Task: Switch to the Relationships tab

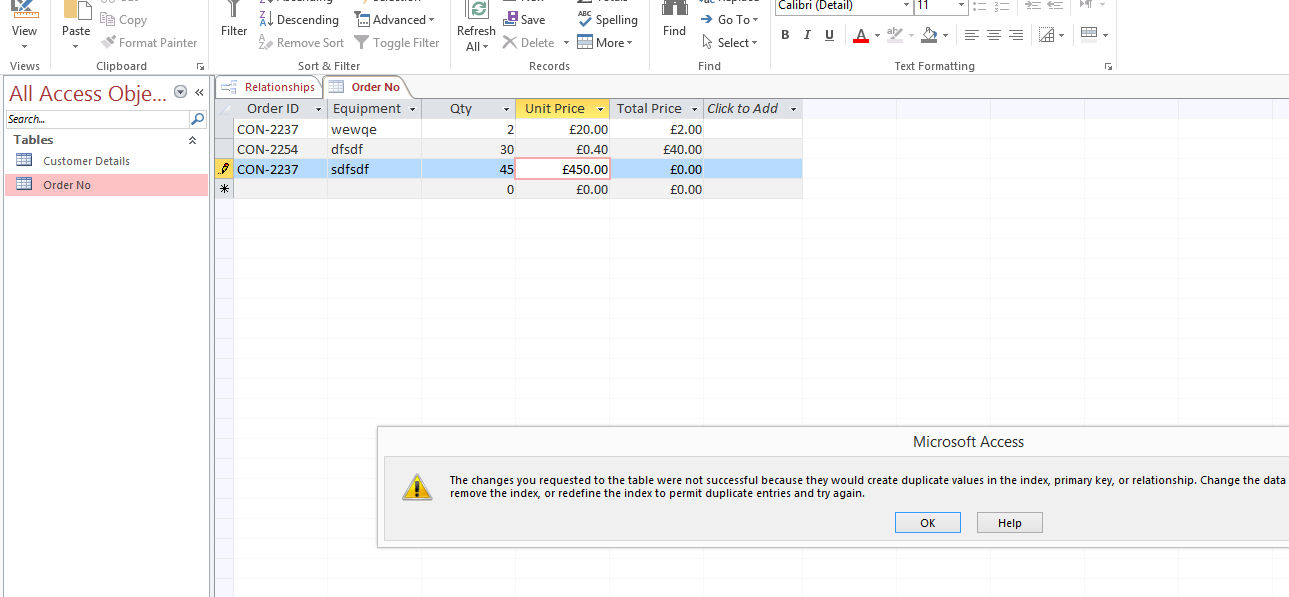Action: (x=268, y=87)
